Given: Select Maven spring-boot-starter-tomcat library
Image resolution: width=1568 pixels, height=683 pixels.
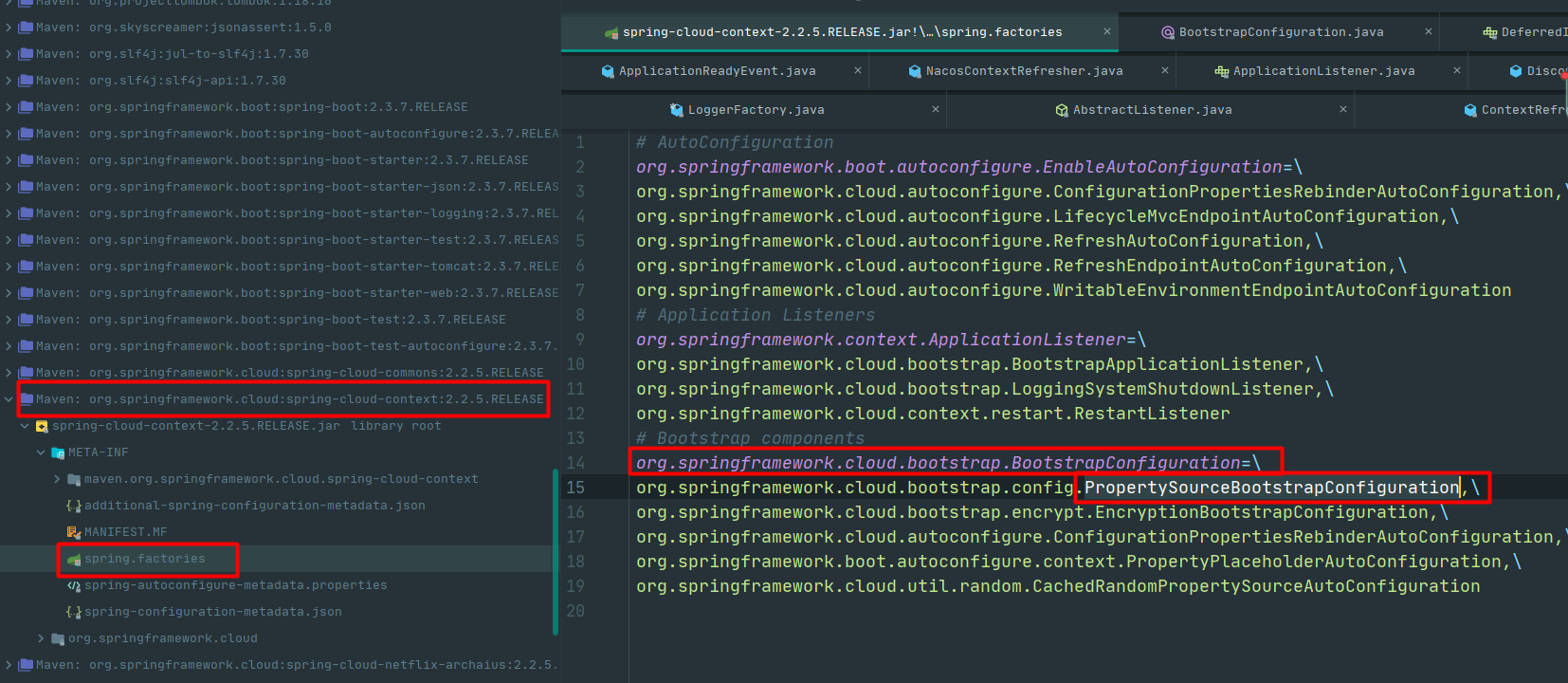Looking at the screenshot, I should point(297,267).
